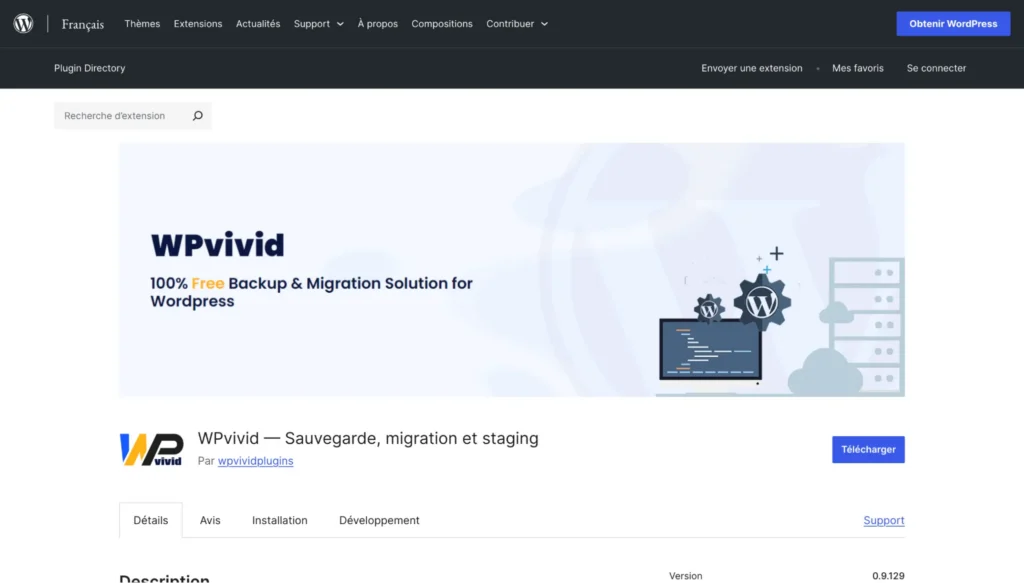
Task: Switch to the Installation tab
Action: pos(280,520)
